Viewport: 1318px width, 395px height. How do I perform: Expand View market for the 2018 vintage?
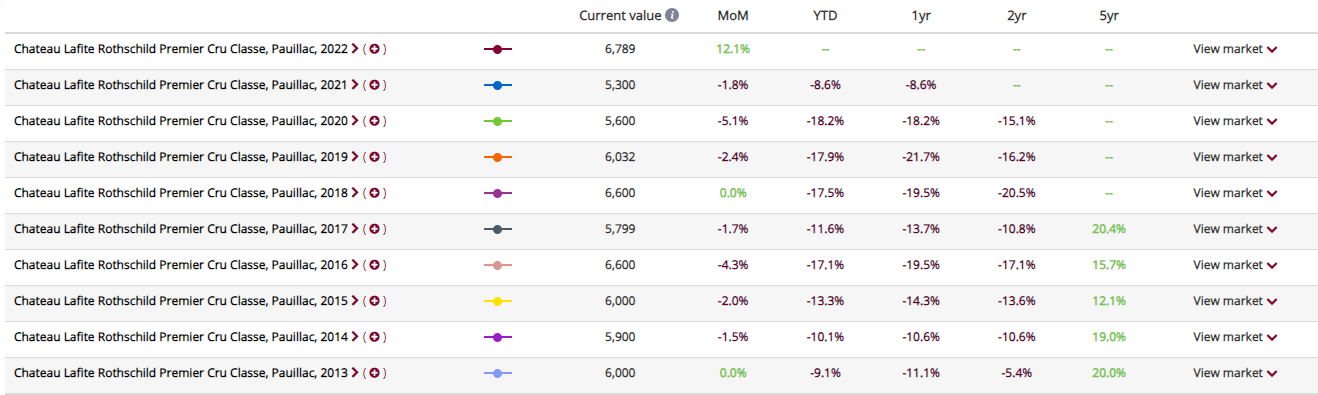[x=1235, y=193]
